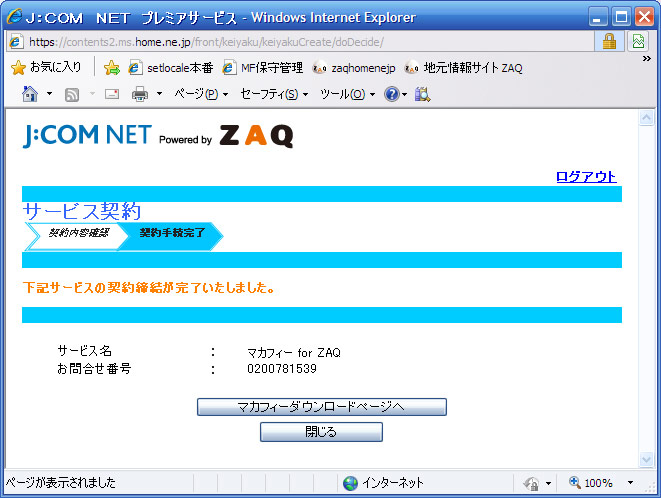Screen dimensions: 661x498
Task: Click the scrollbar down arrow
Action: click(646, 459)
